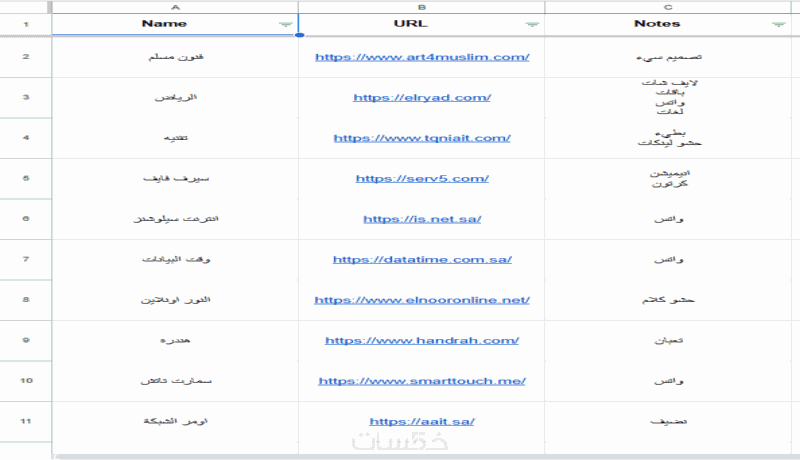Open the is.net.sa link
This screenshot has width=800, height=460.
pyautogui.click(x=422, y=219)
